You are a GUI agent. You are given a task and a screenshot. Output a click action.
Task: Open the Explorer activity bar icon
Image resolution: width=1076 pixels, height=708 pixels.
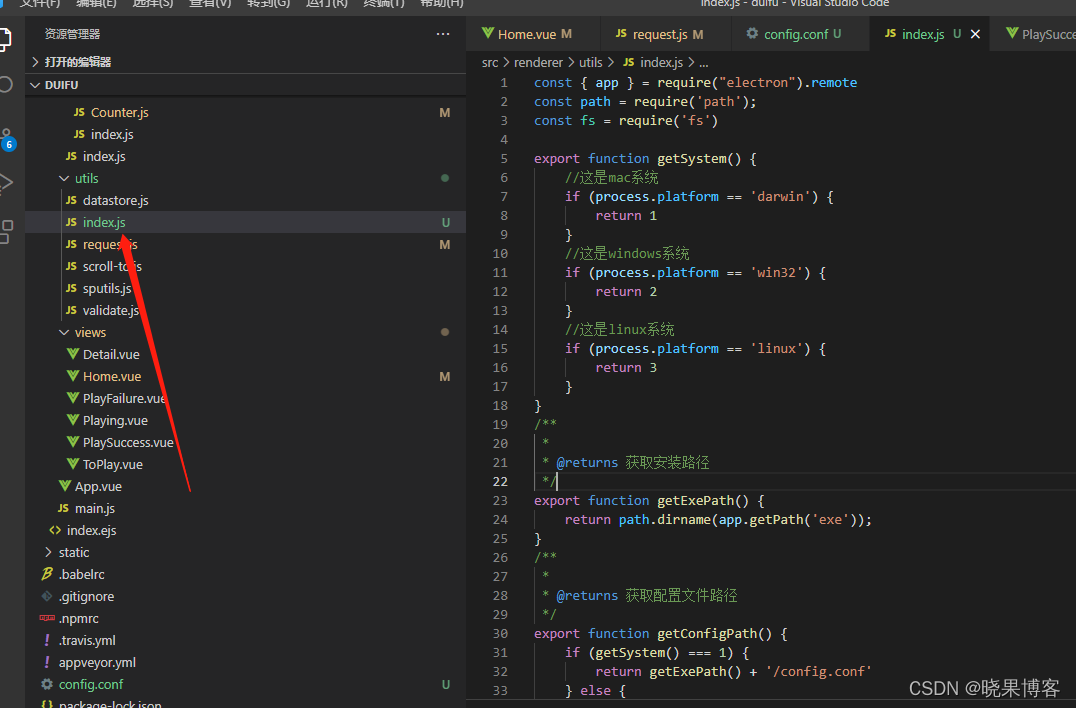click(4, 39)
